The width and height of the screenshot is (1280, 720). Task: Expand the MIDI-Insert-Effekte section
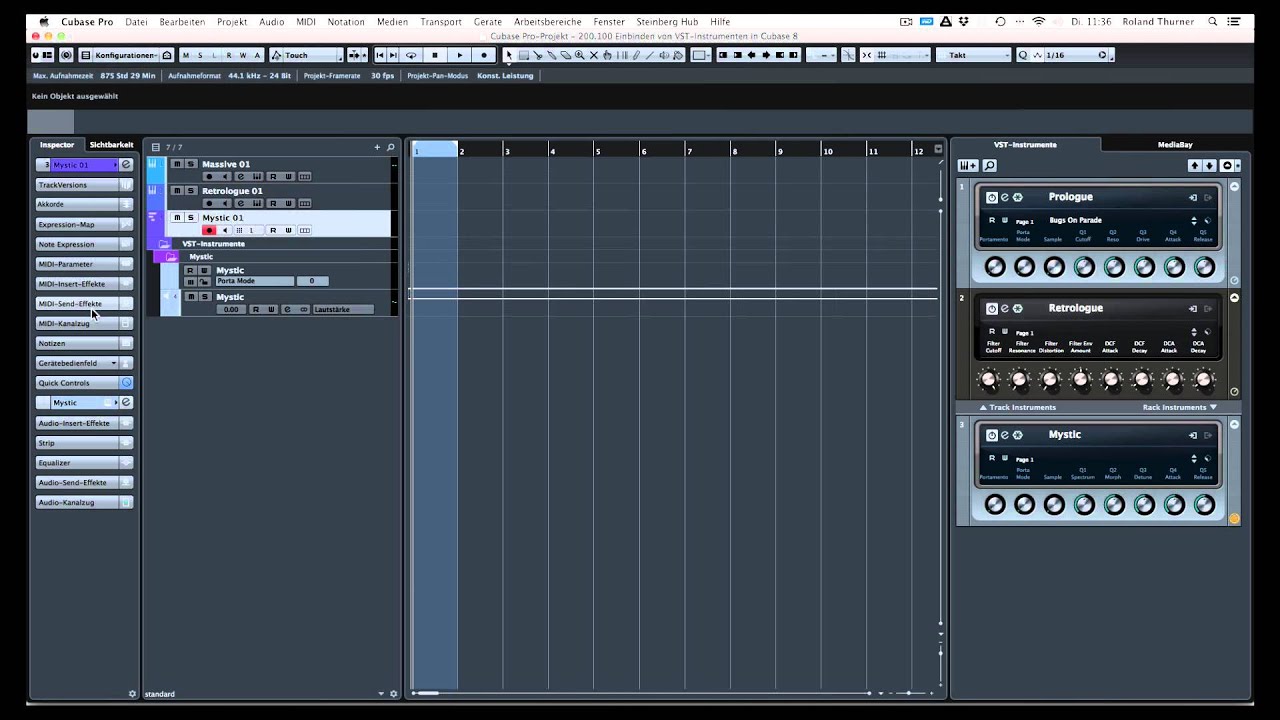[x=84, y=284]
